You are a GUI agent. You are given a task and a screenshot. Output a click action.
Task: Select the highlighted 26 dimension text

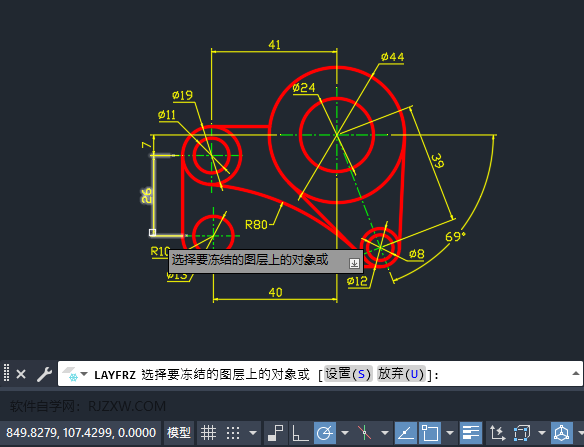click(x=146, y=196)
